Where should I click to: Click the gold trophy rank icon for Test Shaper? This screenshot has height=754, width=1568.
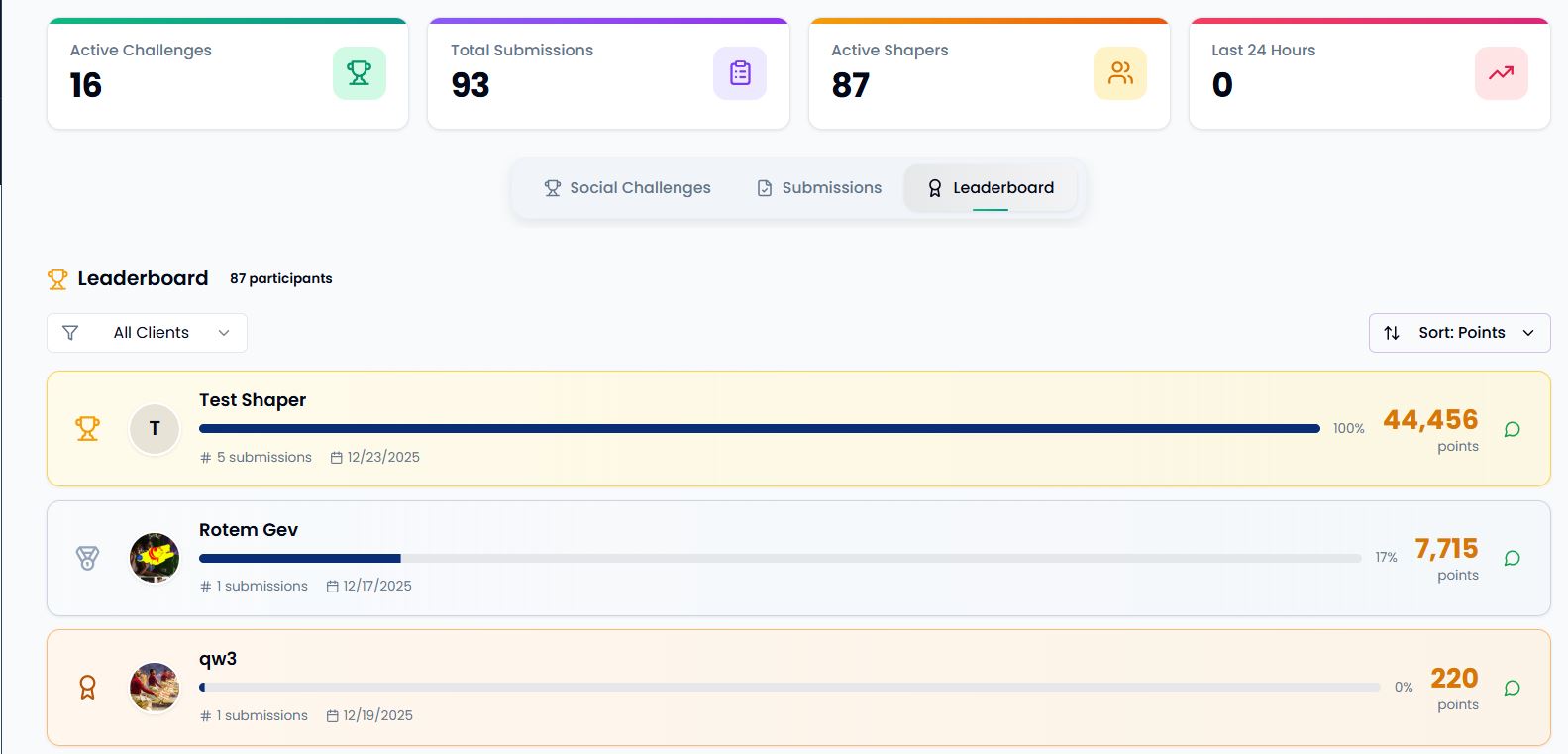point(88,428)
